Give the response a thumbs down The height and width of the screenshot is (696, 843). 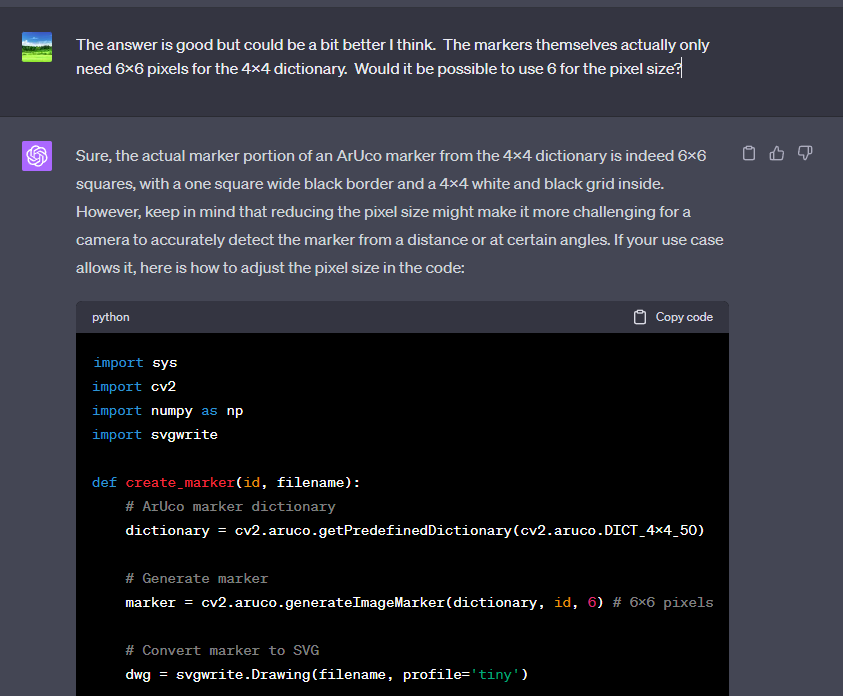tap(805, 153)
